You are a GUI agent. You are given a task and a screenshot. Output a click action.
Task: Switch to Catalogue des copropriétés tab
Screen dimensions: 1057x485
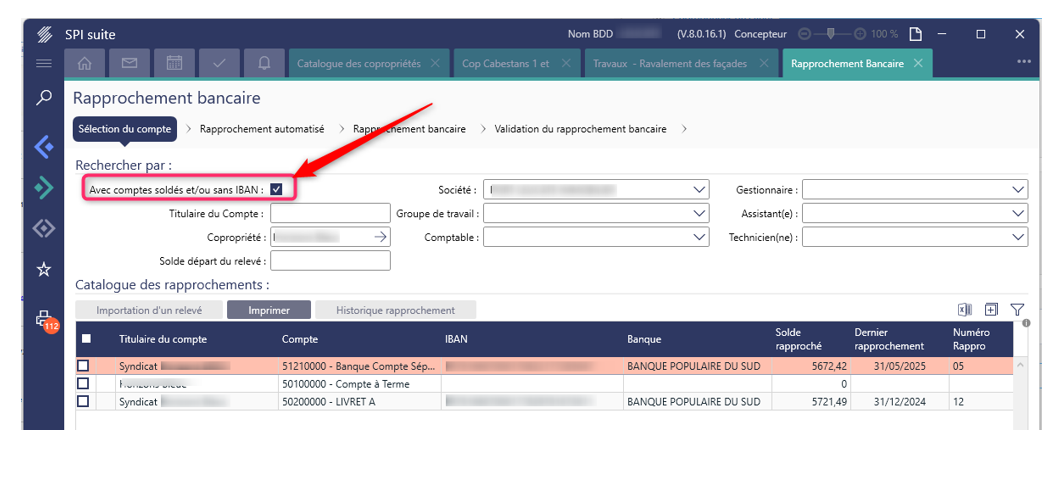click(358, 63)
